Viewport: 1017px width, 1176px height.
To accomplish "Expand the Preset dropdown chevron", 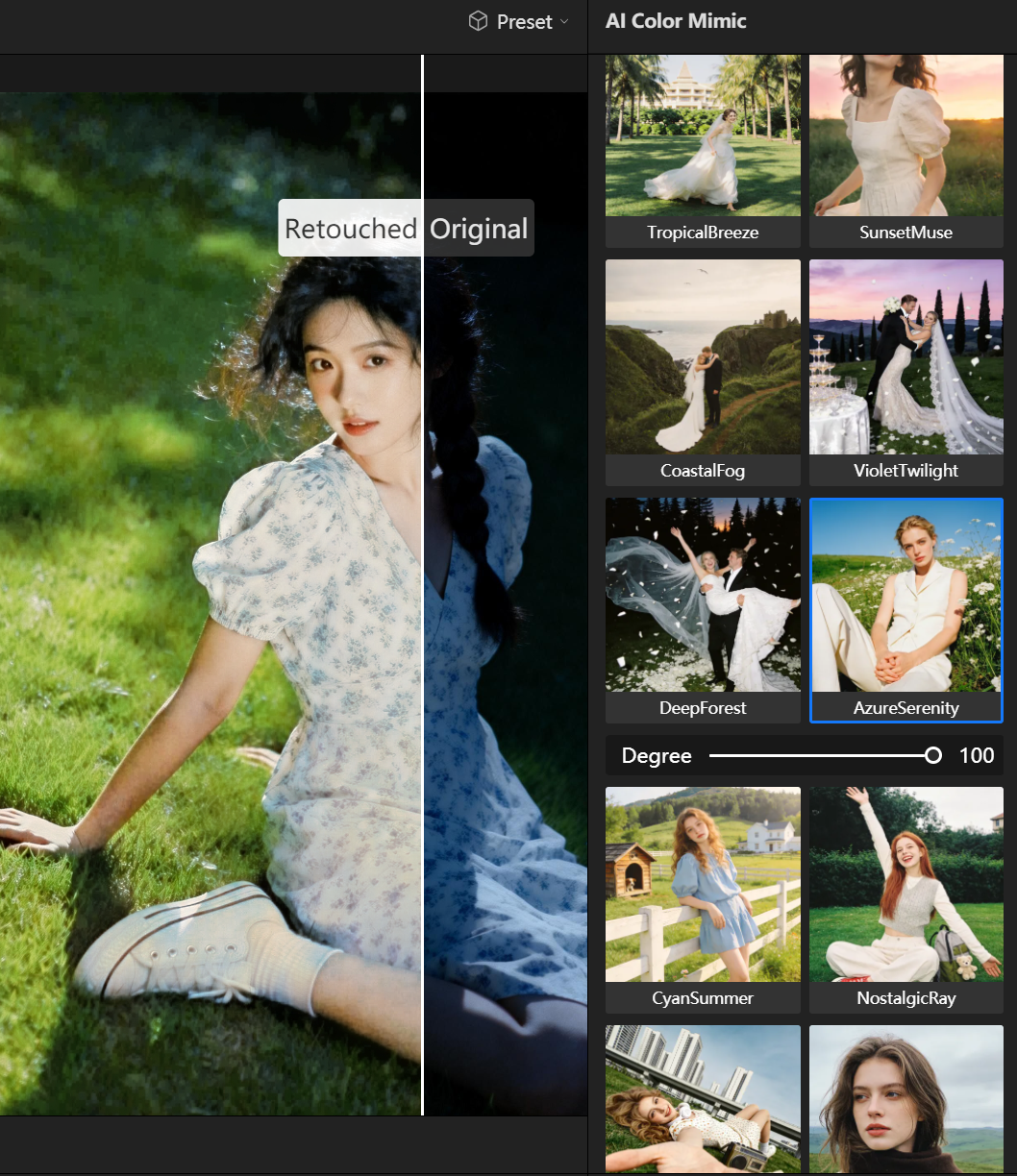I will click(564, 22).
